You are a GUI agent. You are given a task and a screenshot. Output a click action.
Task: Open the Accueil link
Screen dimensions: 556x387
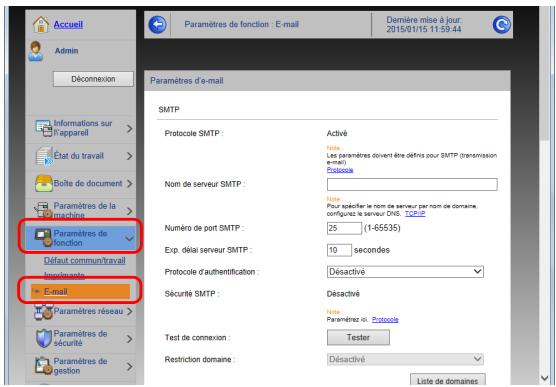[x=68, y=24]
